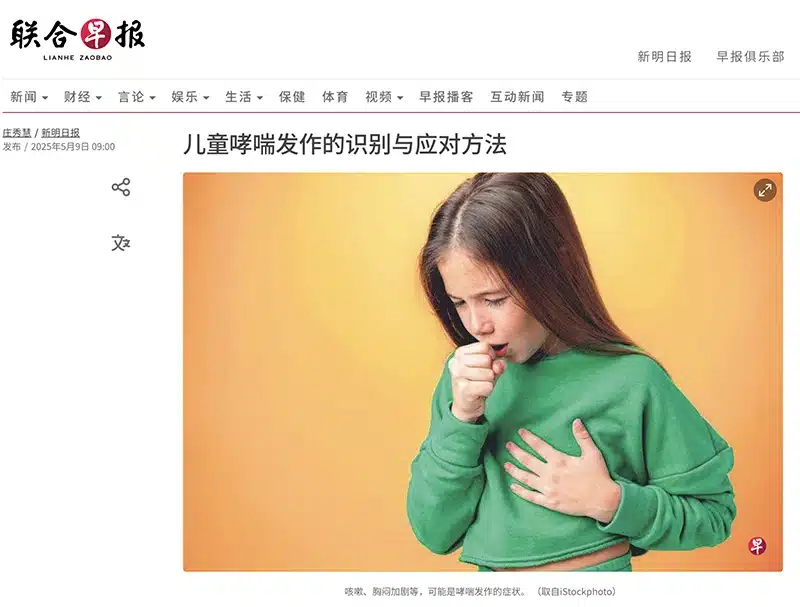Click the translate language icon
This screenshot has height=607, width=800.
121,243
